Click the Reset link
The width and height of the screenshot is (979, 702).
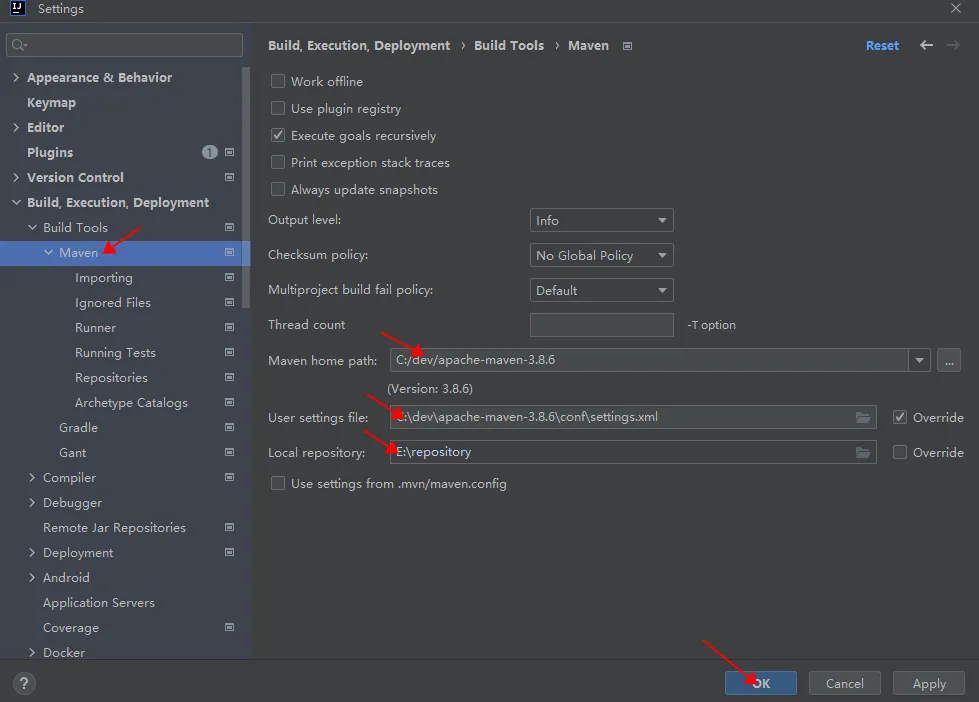tap(882, 45)
